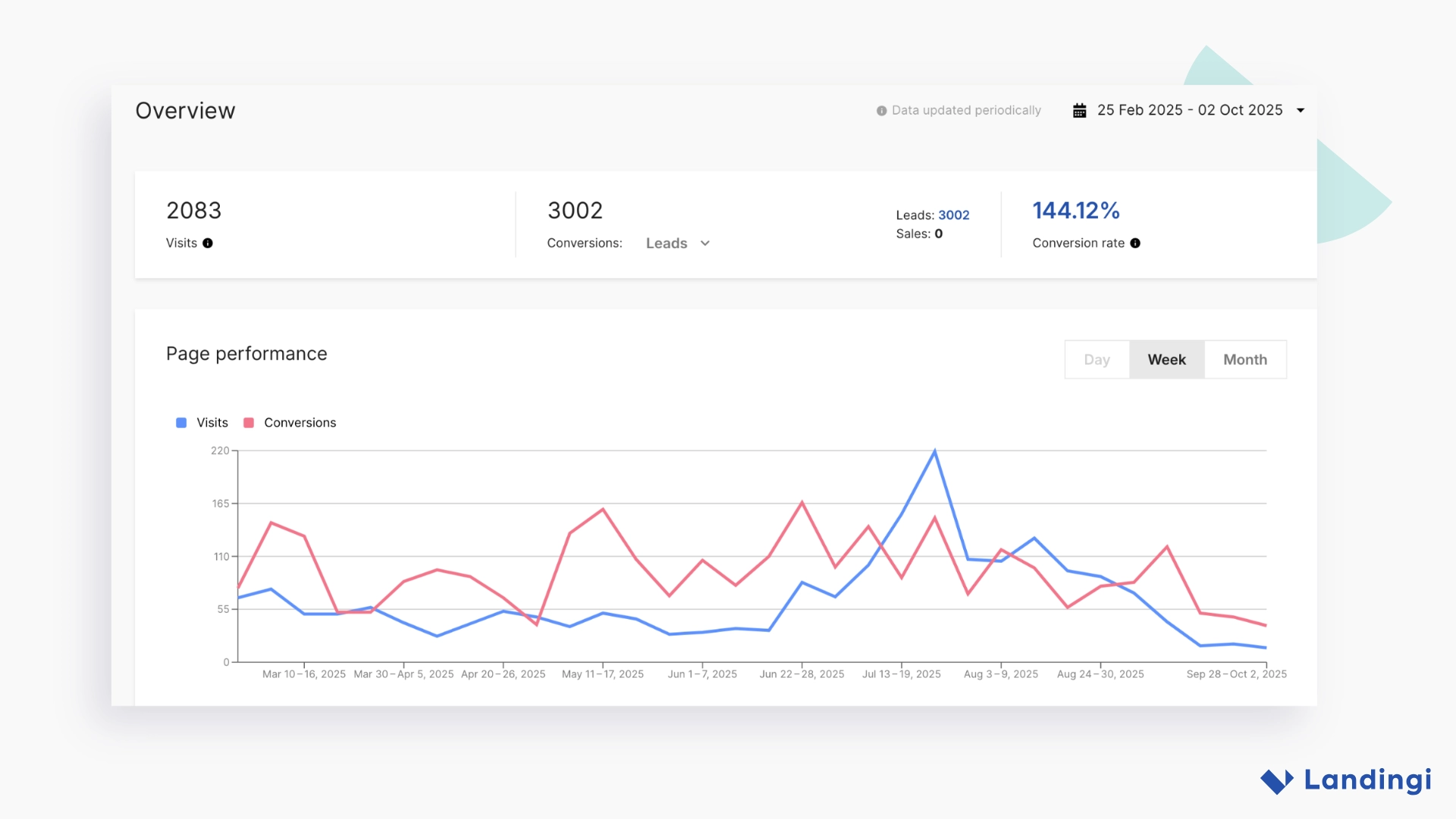Screen dimensions: 1456x819
Task: Expand the chevron next to Leads
Action: tap(705, 243)
